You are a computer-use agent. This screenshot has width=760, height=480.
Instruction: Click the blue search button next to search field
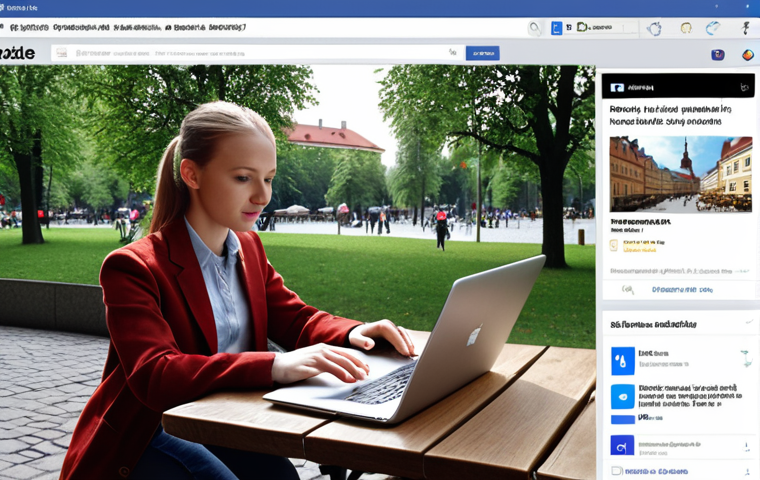482,53
